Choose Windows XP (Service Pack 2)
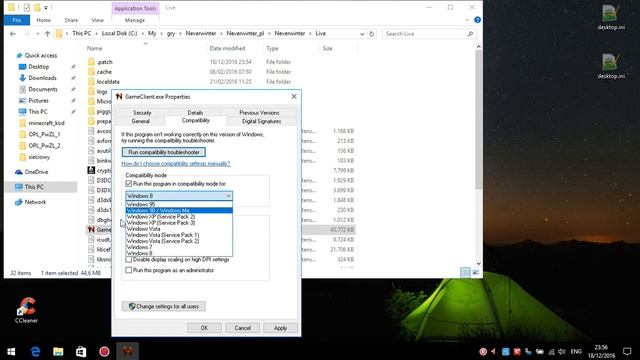640x360 pixels. (x=179, y=217)
